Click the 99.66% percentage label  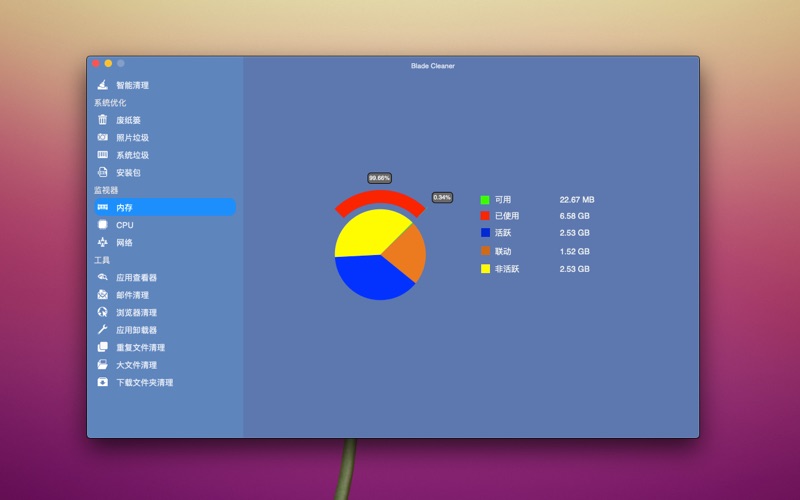380,178
